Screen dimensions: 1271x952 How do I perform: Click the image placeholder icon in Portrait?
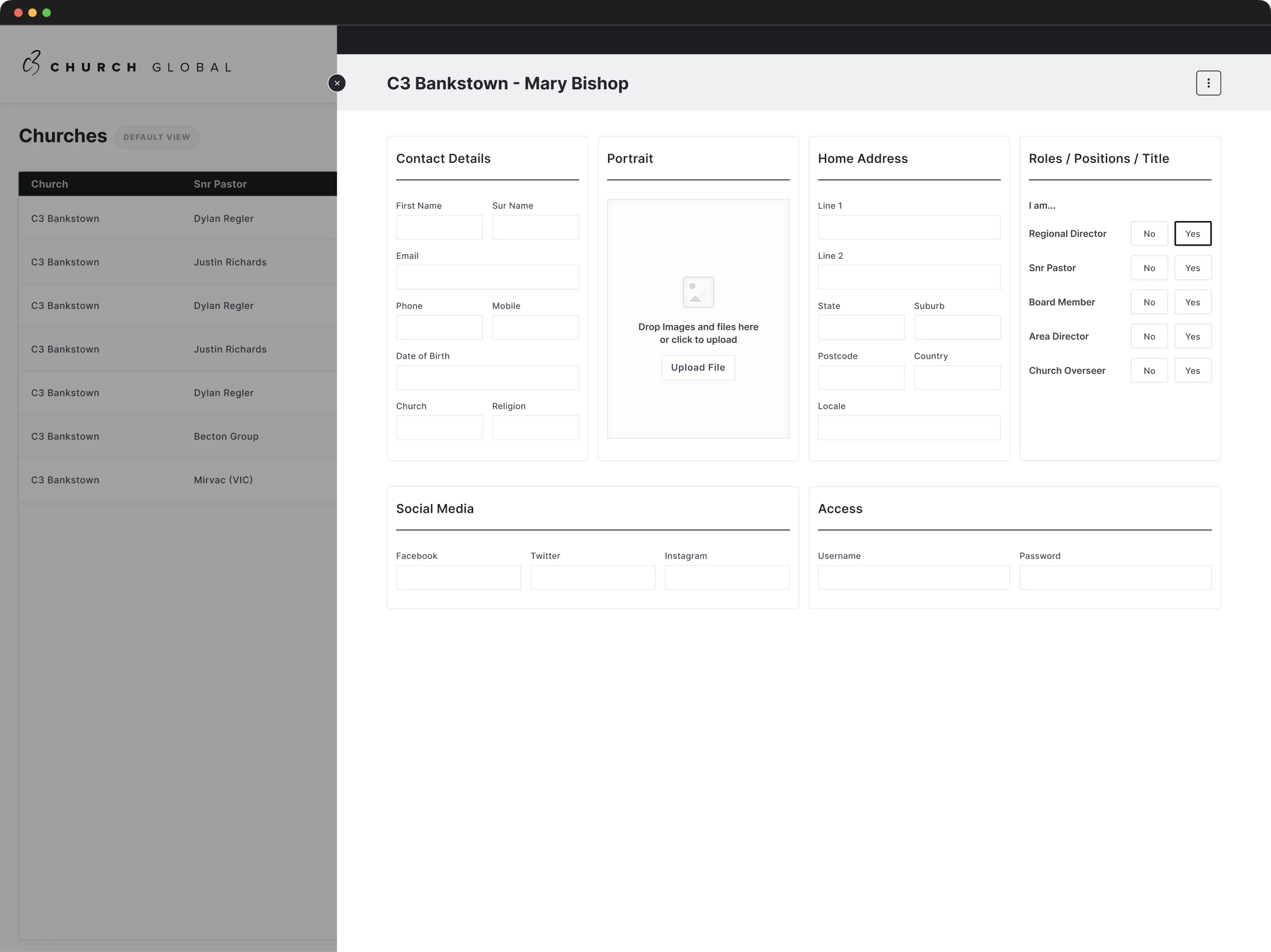point(698,292)
